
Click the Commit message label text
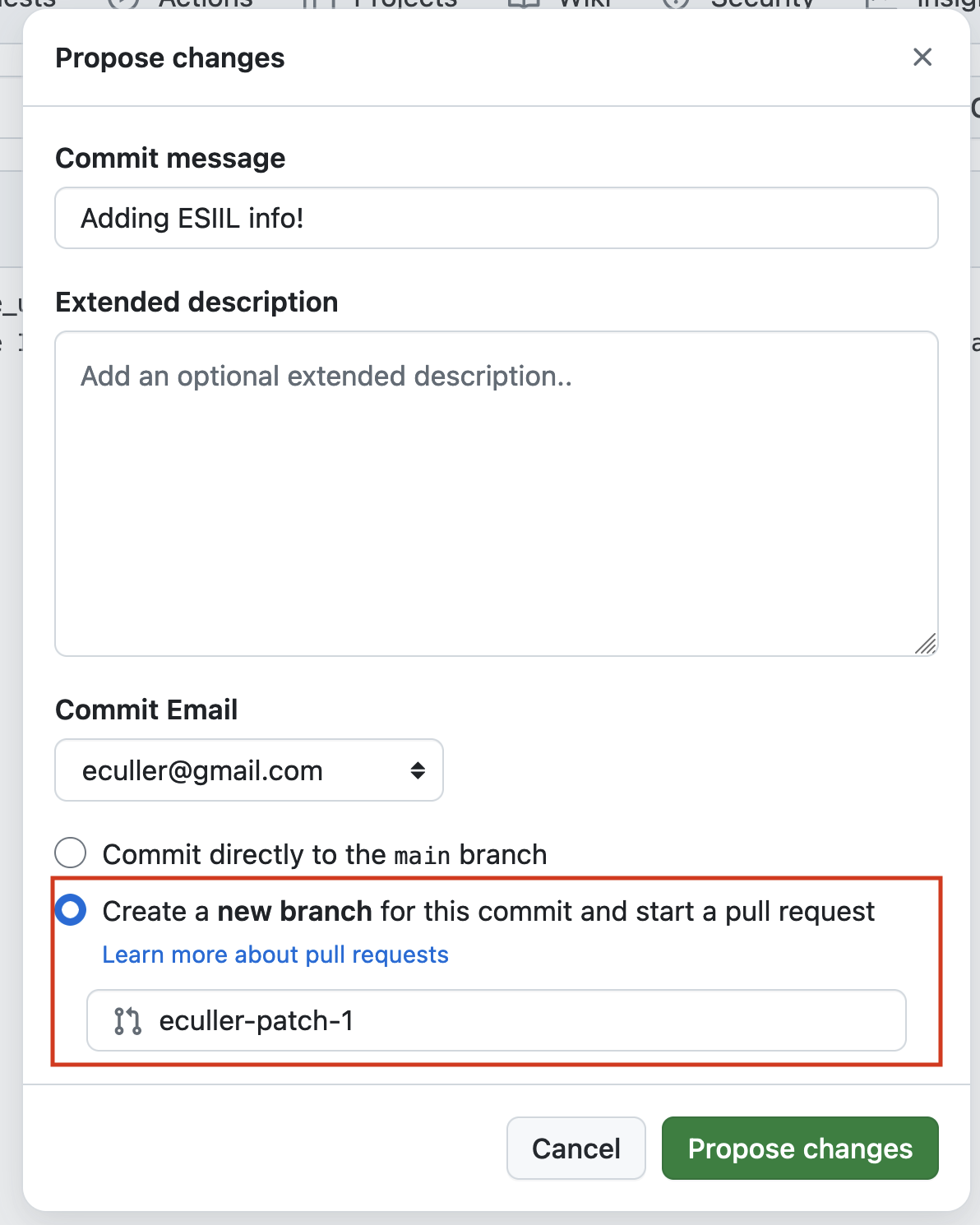coord(170,158)
